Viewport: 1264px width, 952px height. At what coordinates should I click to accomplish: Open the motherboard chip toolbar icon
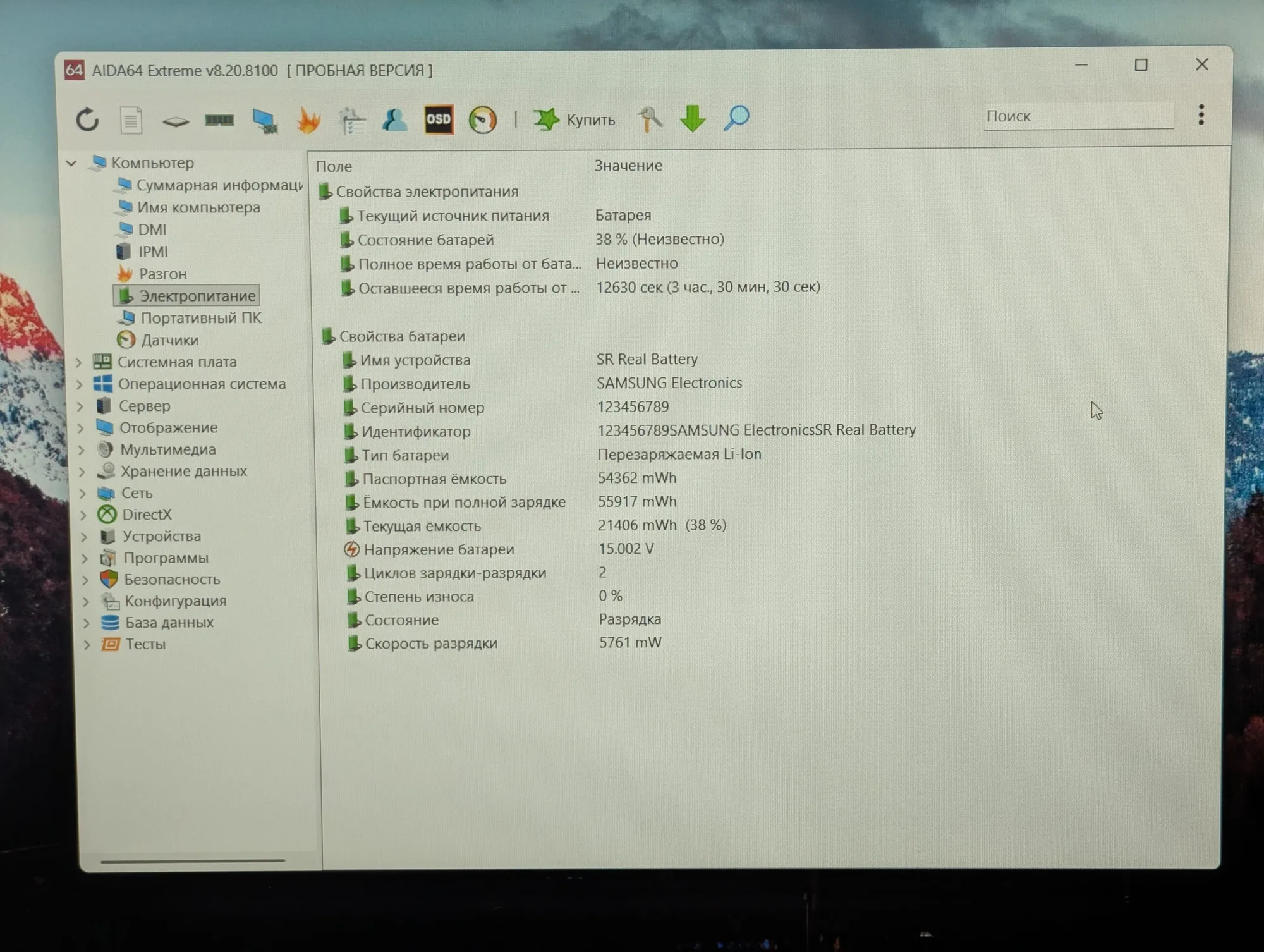(x=175, y=120)
